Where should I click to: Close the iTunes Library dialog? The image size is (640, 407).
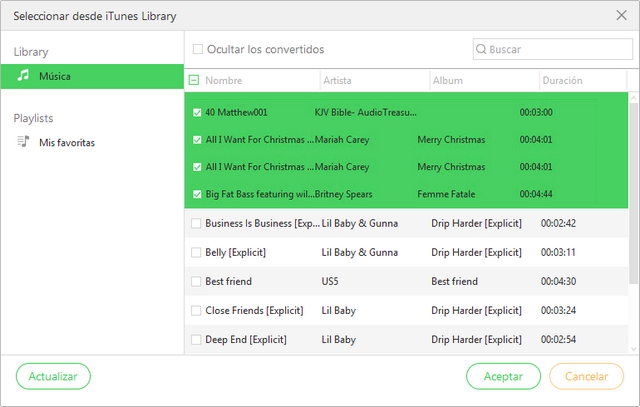coord(621,16)
